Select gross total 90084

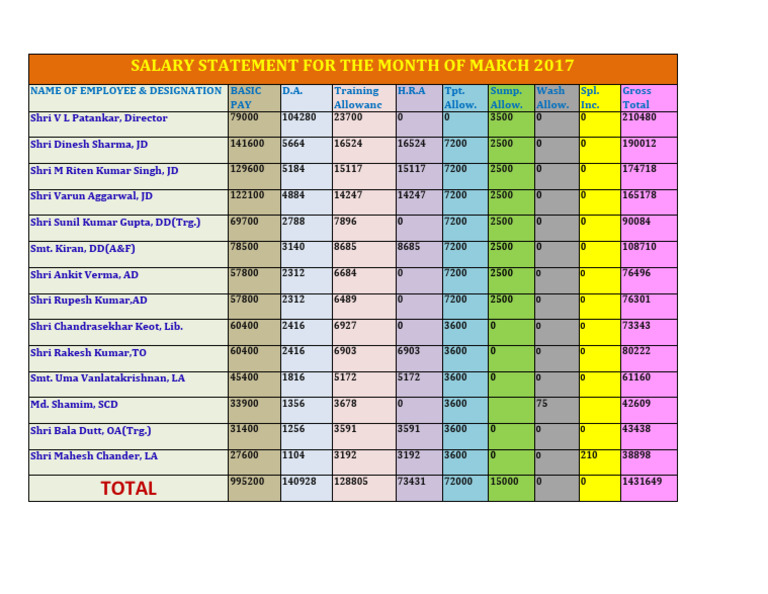pos(637,221)
